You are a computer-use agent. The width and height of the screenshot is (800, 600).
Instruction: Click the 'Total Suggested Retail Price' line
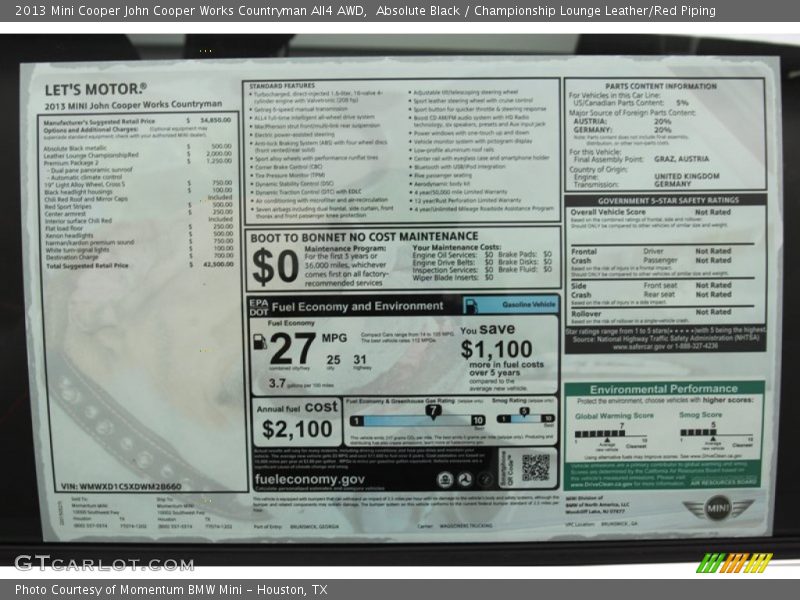(140, 265)
